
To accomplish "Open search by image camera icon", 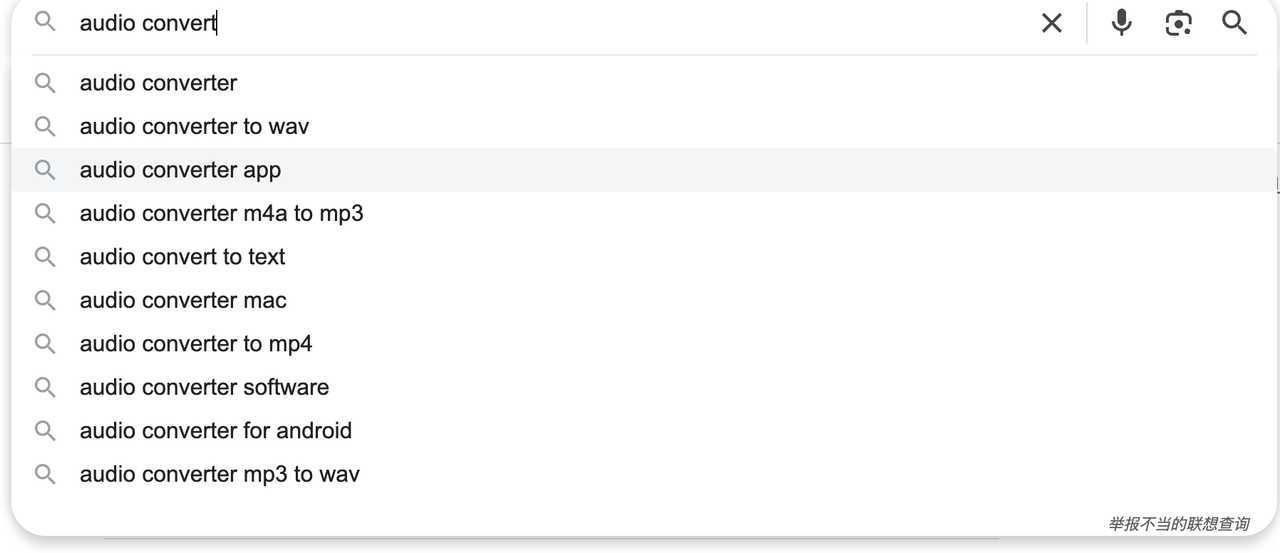I will tap(1179, 23).
